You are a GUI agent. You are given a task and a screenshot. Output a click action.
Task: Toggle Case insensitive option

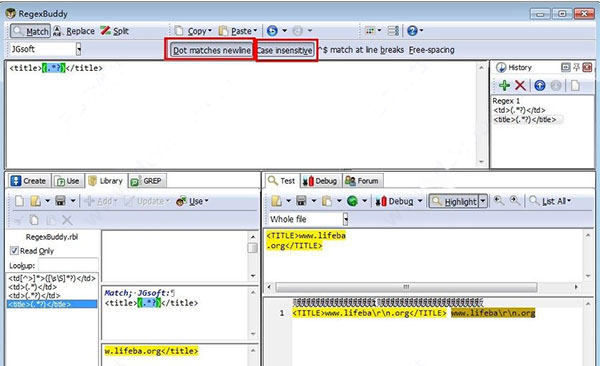(x=285, y=50)
